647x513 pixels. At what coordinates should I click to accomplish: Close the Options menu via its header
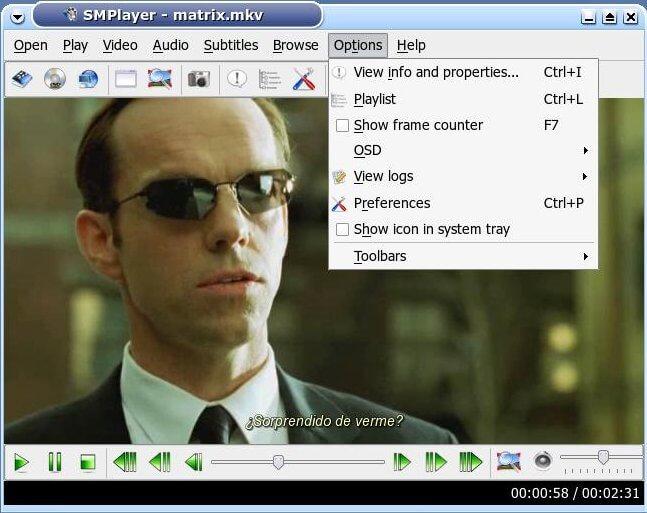(x=358, y=45)
